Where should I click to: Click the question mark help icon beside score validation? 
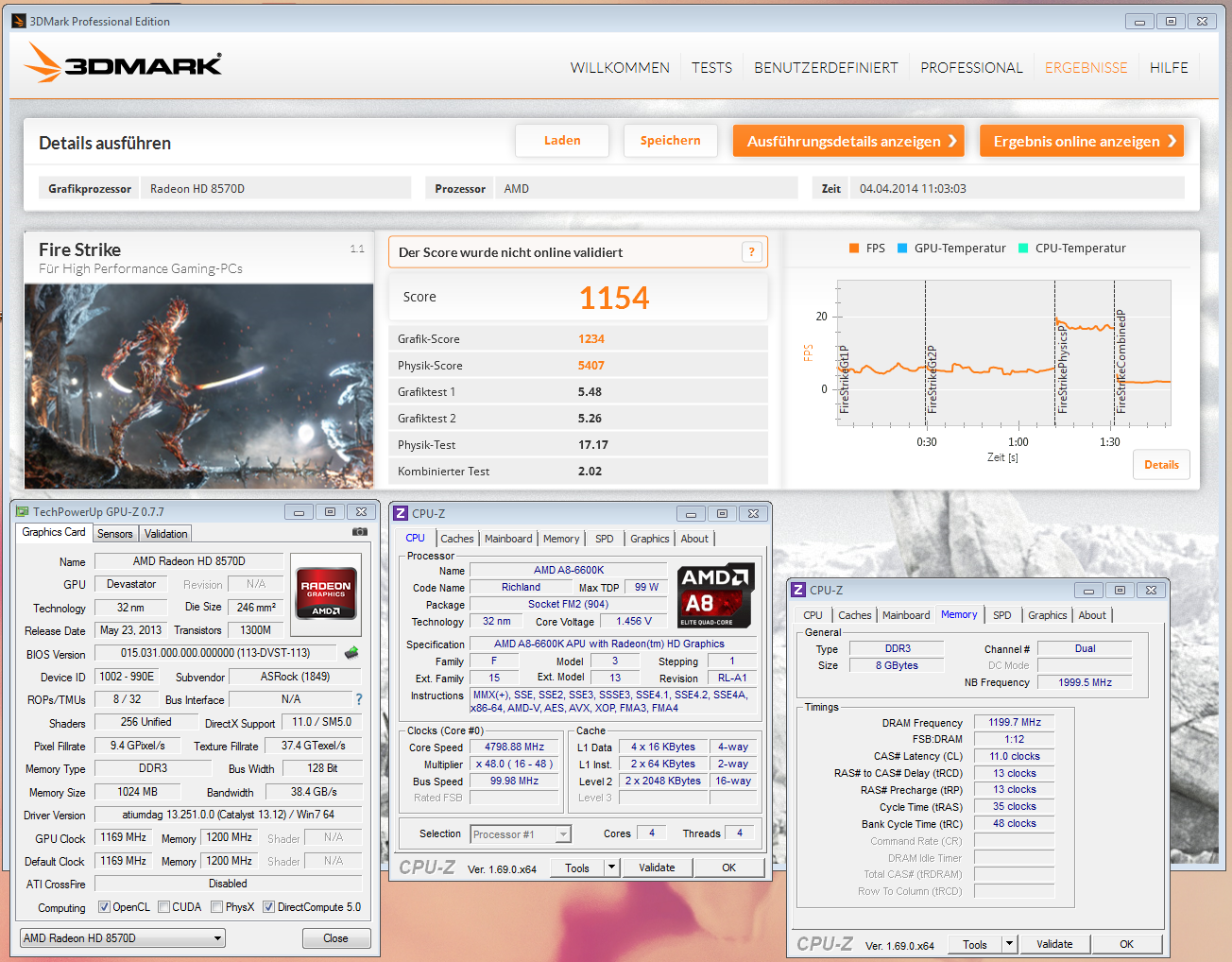coord(752,251)
